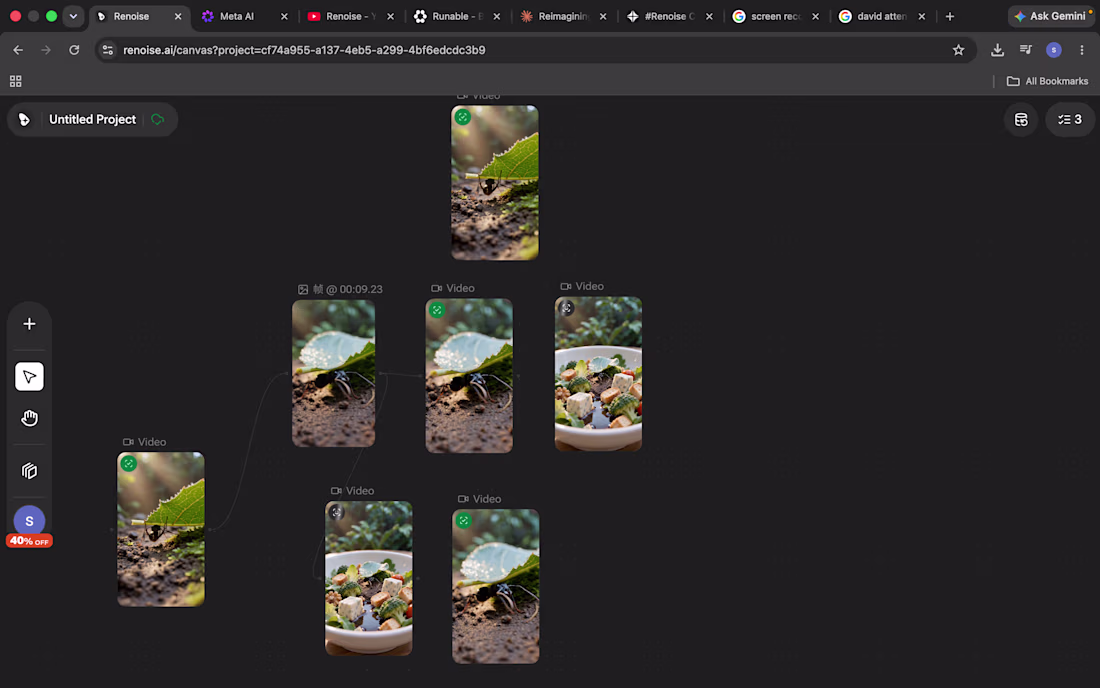The width and height of the screenshot is (1100, 688).
Task: Click the frame @ 00:09.23 label
Action: pos(340,289)
